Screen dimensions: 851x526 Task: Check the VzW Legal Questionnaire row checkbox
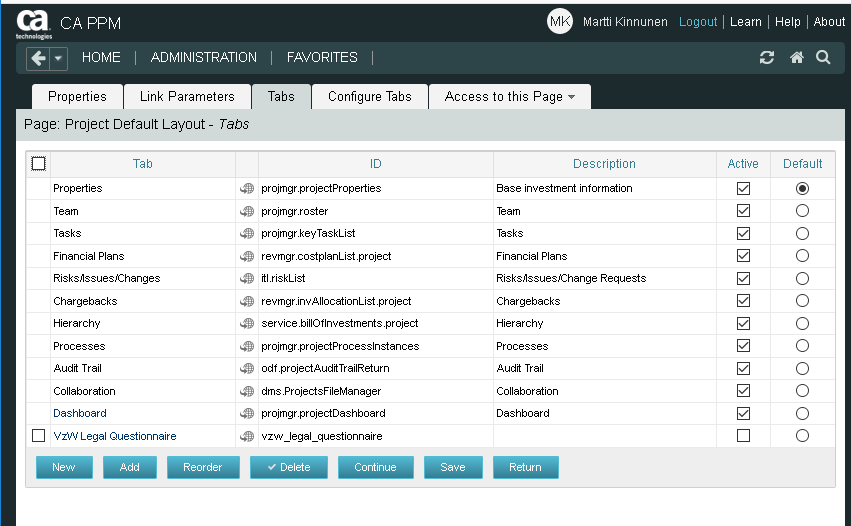tap(39, 436)
